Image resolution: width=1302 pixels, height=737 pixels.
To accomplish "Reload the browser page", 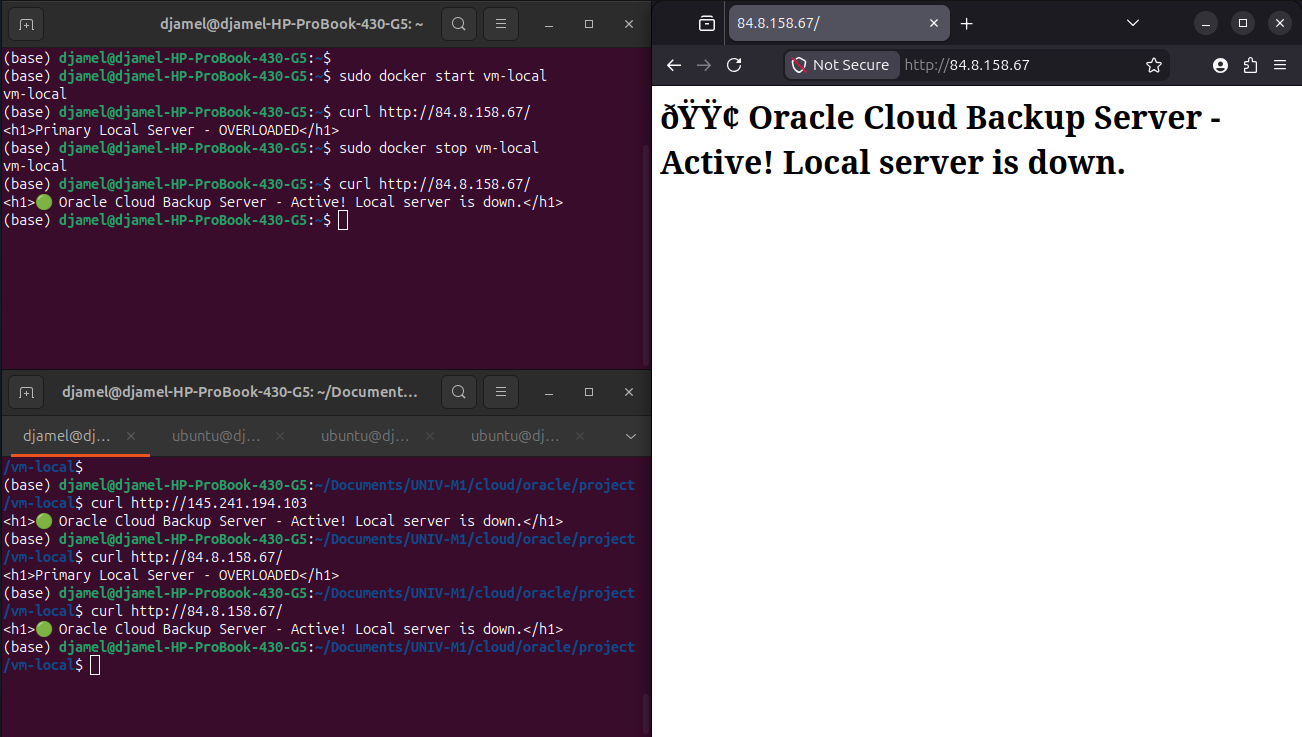I will [734, 65].
